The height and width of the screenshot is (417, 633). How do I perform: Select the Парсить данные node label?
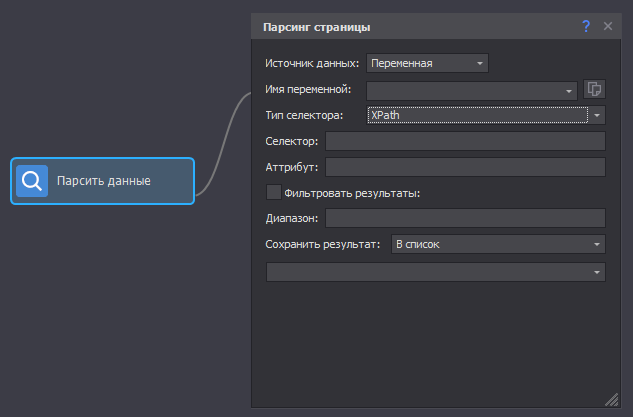coord(104,181)
